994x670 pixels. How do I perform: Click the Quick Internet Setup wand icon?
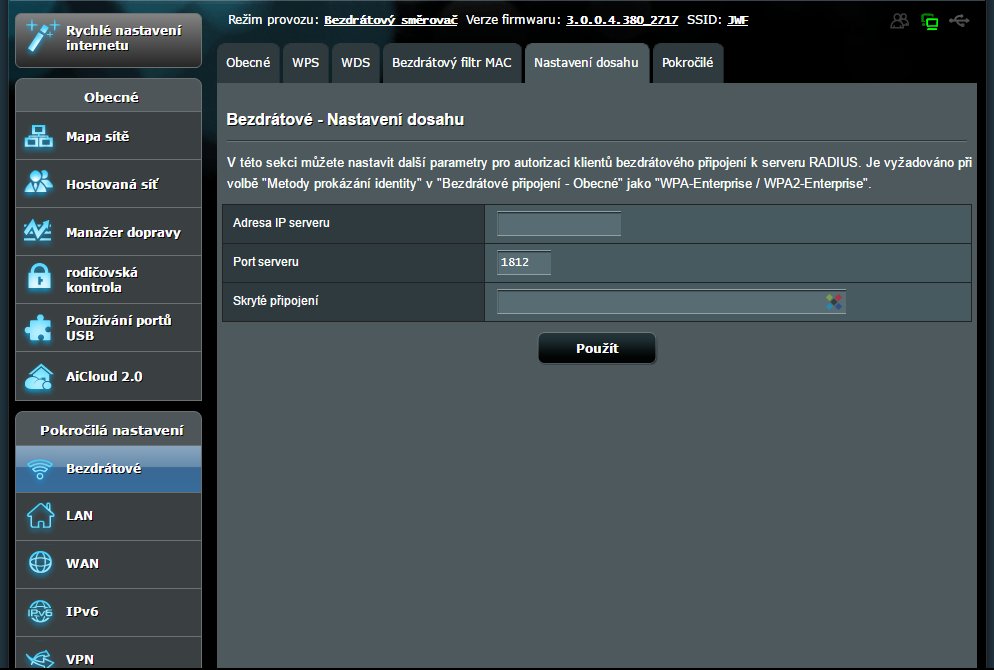pos(38,35)
